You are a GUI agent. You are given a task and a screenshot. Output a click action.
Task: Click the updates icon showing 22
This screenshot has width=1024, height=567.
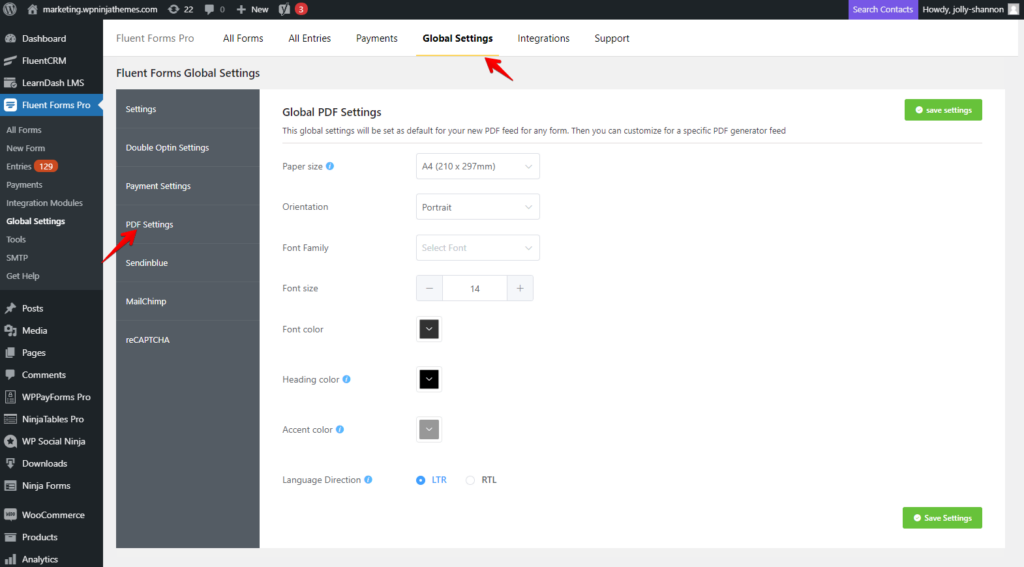pyautogui.click(x=174, y=9)
